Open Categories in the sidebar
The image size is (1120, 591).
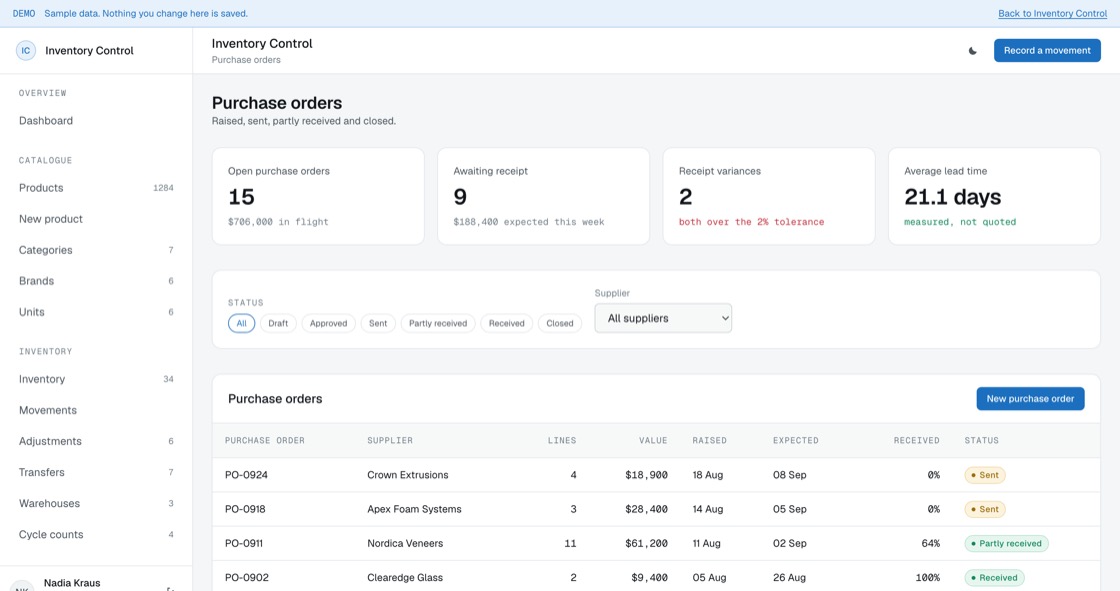[x=96, y=250]
